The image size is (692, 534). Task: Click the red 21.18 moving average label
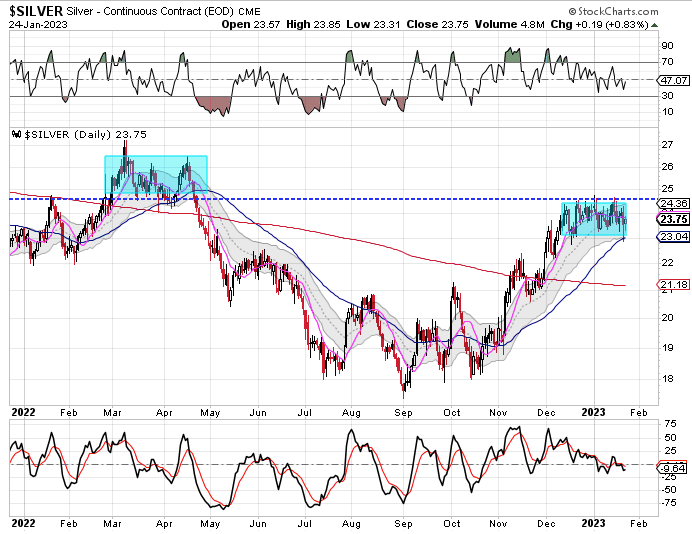click(670, 286)
